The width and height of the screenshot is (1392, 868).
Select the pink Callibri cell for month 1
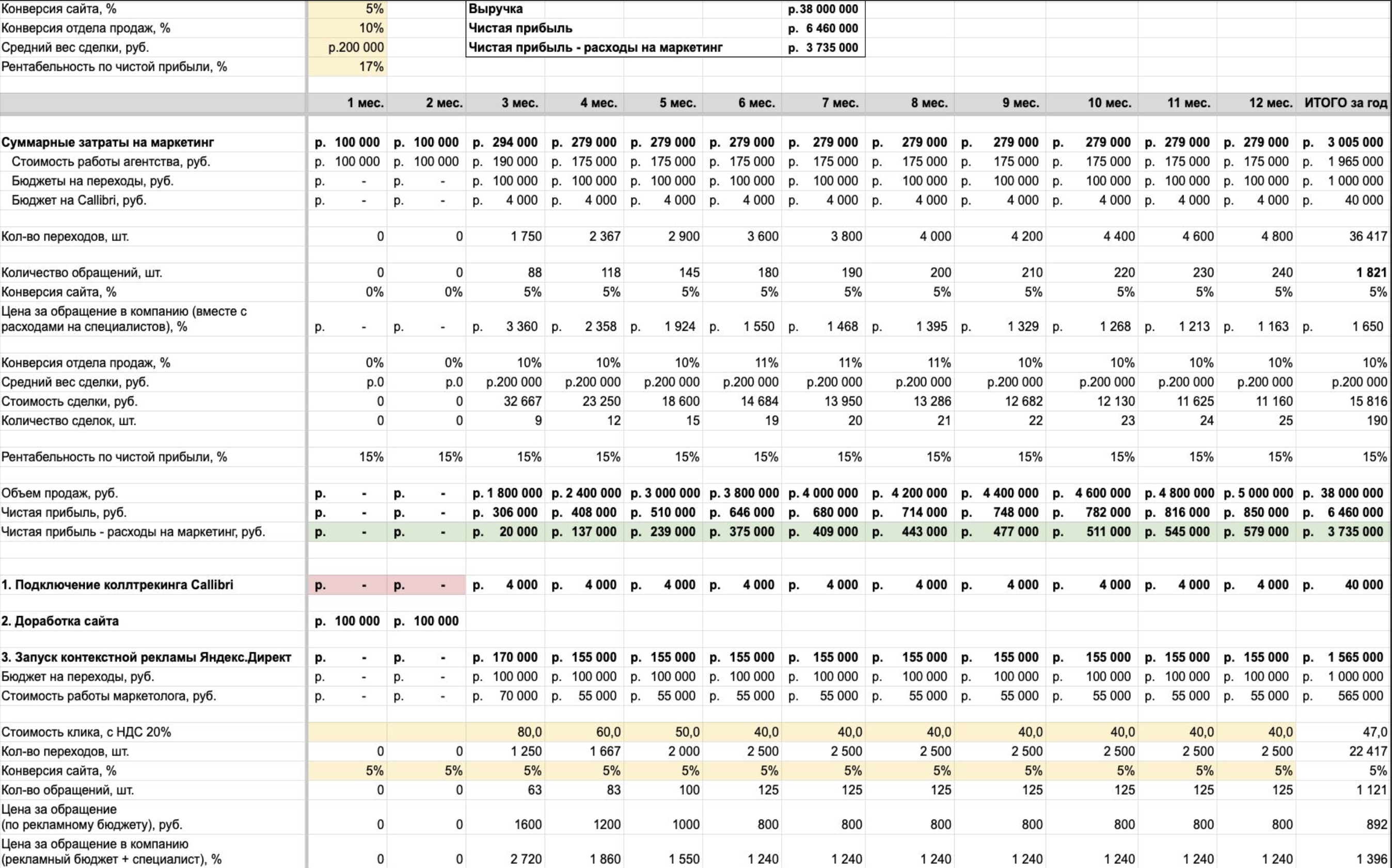click(x=347, y=585)
